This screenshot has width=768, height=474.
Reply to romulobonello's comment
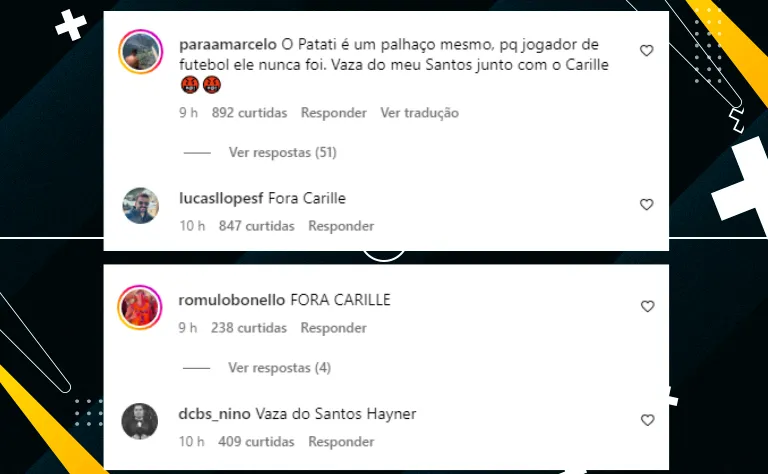[x=334, y=328]
